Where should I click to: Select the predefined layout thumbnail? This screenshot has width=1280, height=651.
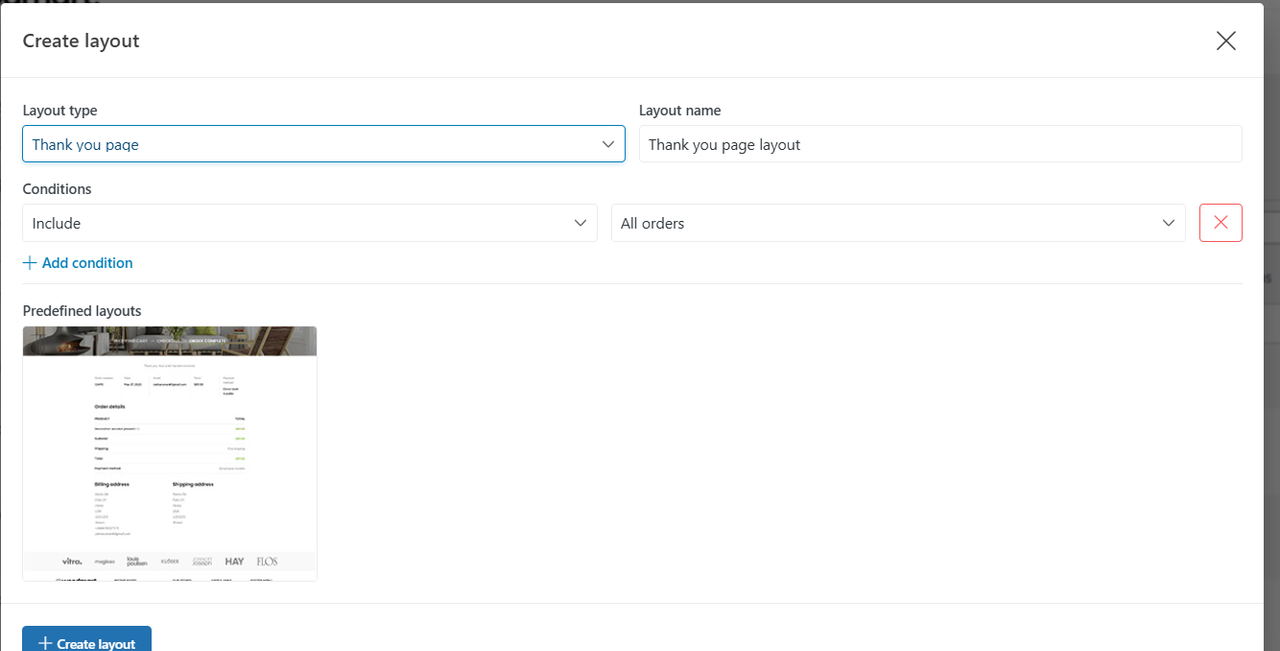(170, 454)
